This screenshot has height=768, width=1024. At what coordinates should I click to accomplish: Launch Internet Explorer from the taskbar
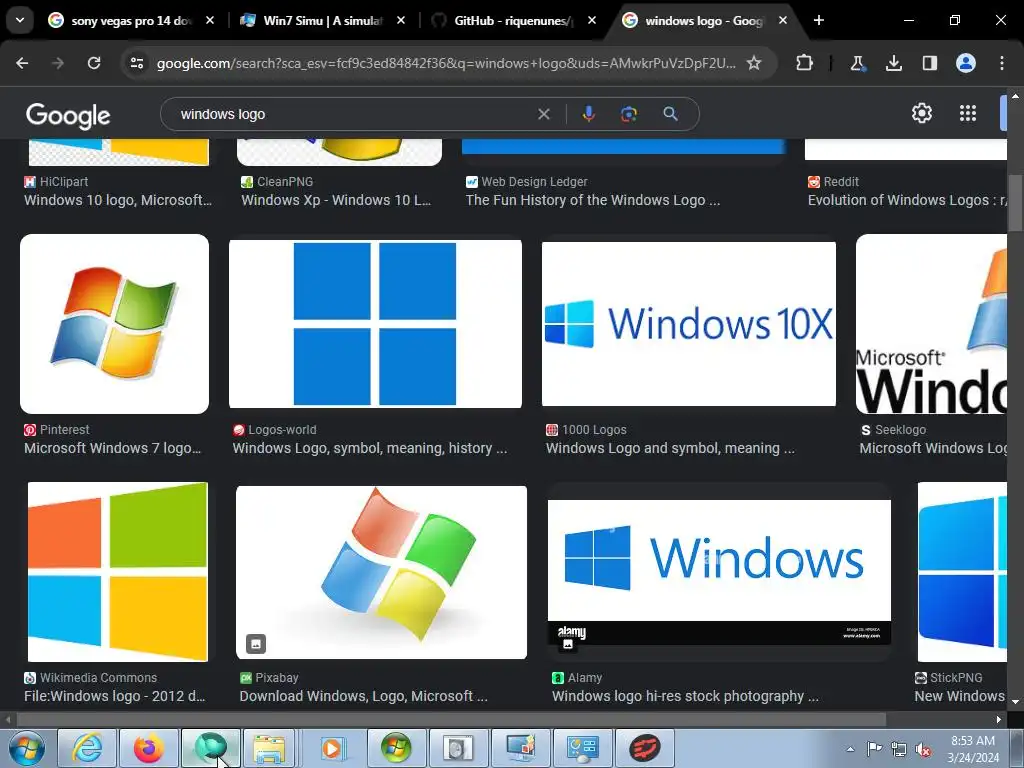coord(88,748)
